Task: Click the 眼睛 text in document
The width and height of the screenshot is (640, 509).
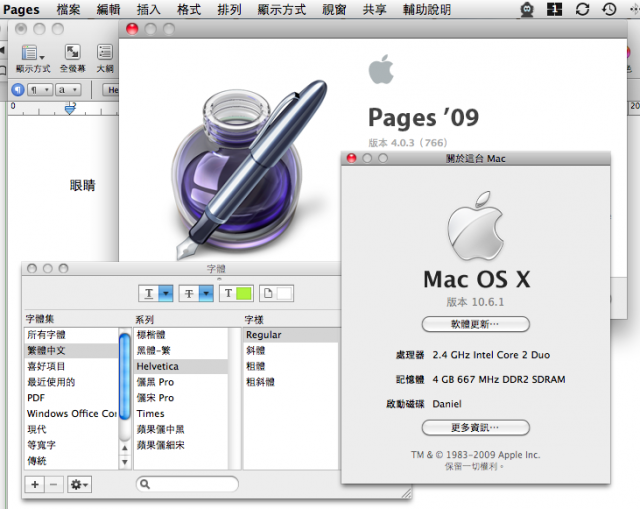Action: [x=82, y=185]
